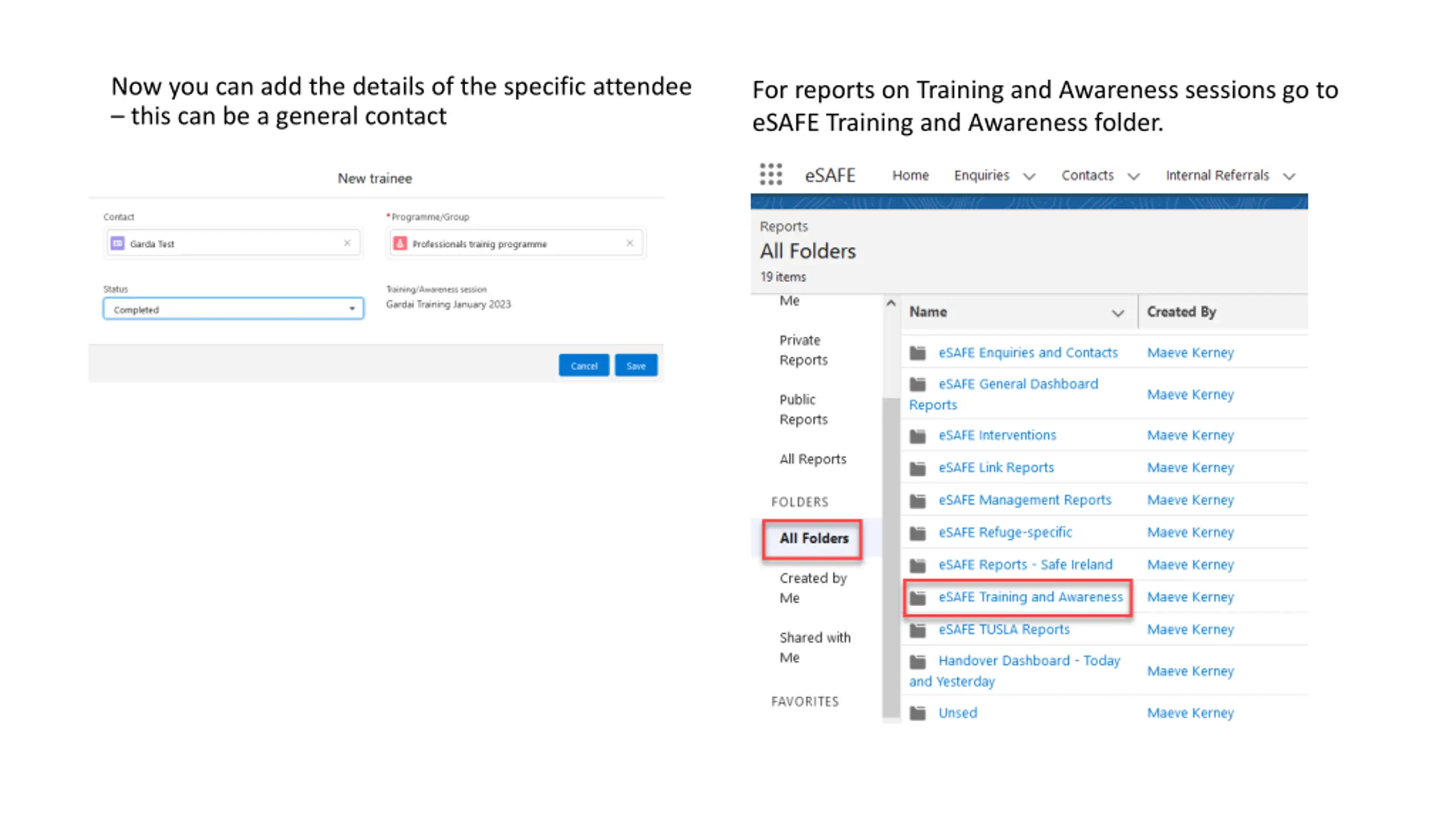Click folder icon for eSAFE General Dashboard Reports
The image size is (1456, 819).
[917, 384]
